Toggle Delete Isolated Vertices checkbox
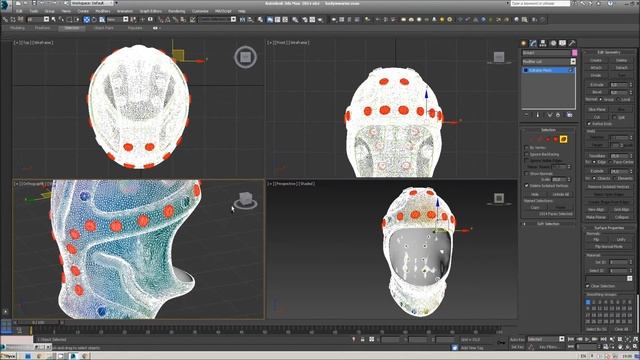This screenshot has height=360, width=640. click(527, 185)
